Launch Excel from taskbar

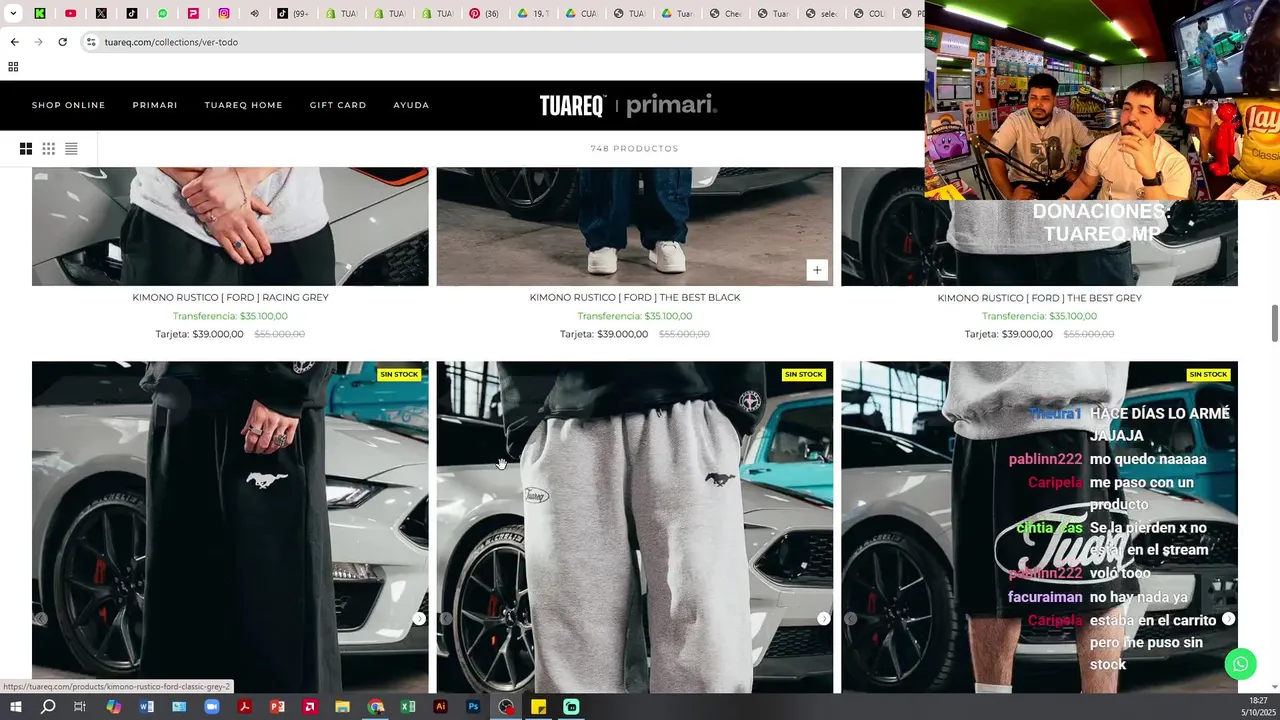[x=408, y=707]
